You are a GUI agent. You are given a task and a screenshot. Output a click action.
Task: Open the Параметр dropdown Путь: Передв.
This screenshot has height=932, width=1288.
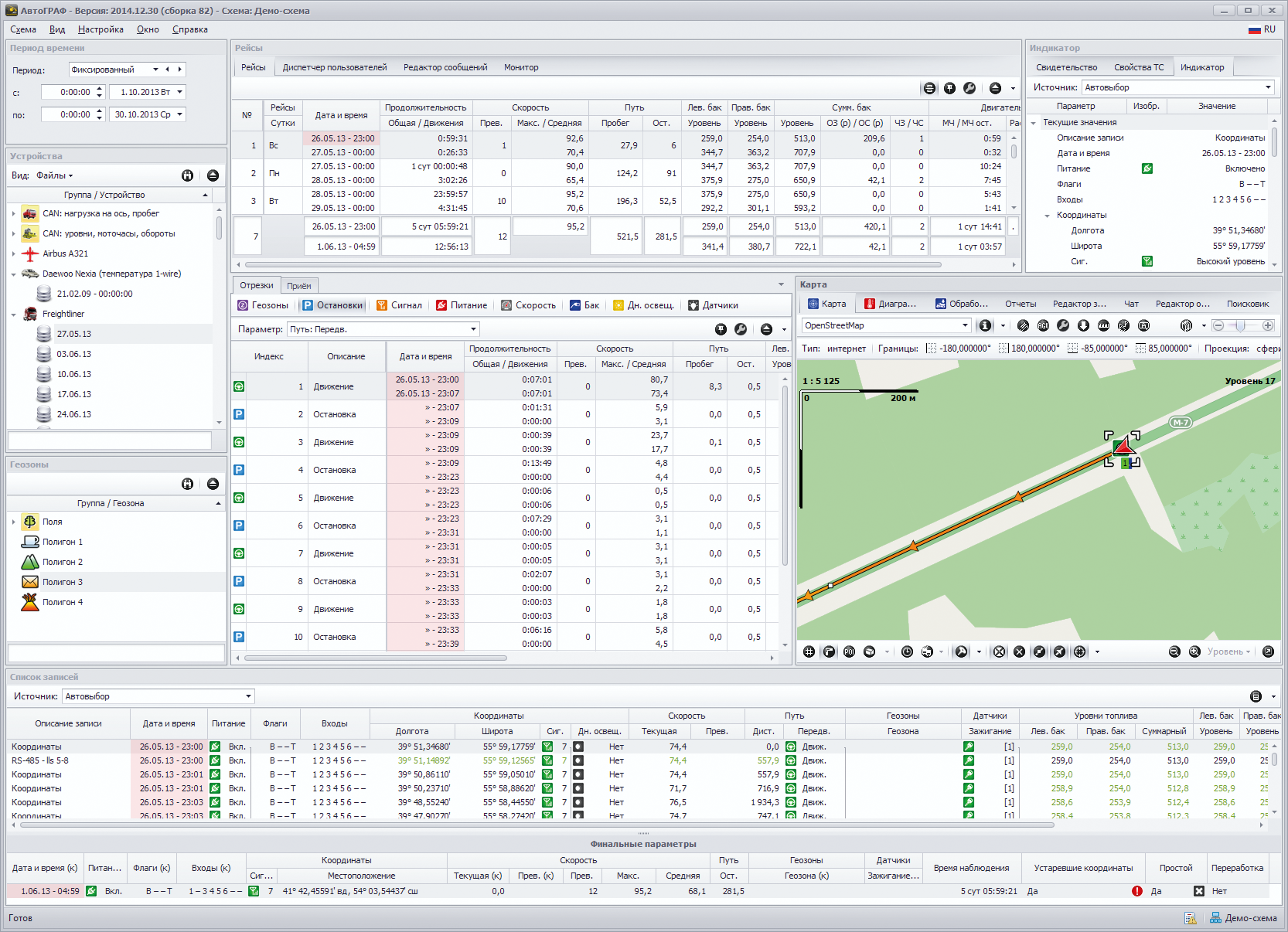[x=473, y=329]
